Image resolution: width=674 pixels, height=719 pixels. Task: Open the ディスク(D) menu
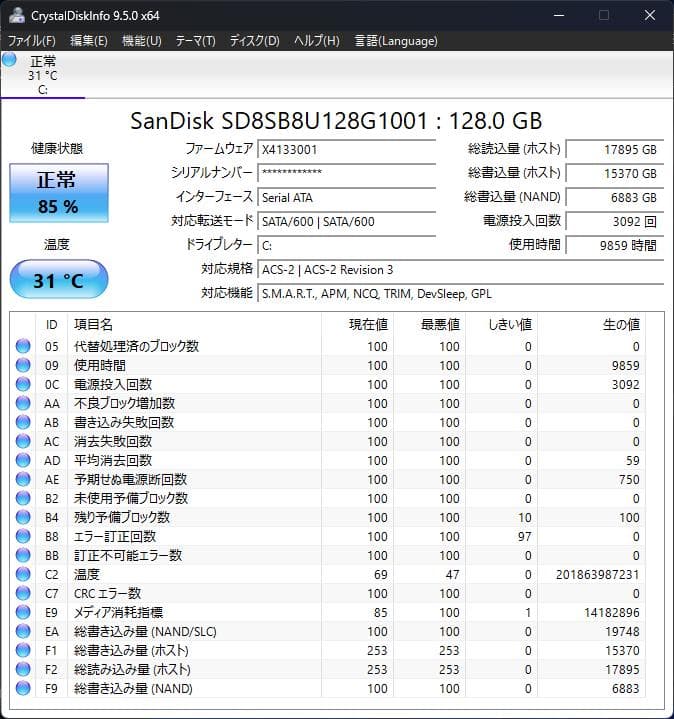(254, 41)
